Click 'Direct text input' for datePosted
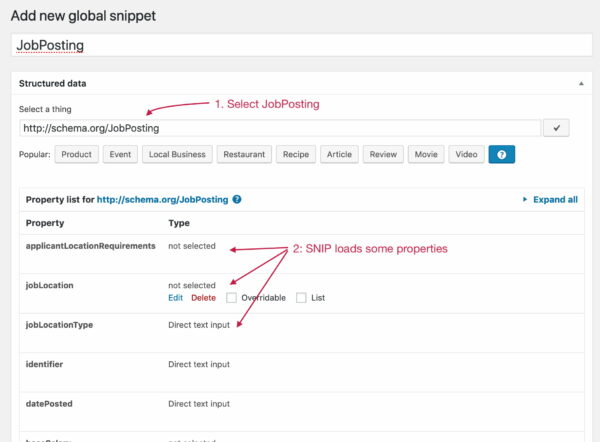This screenshot has height=442, width=600. tap(199, 403)
